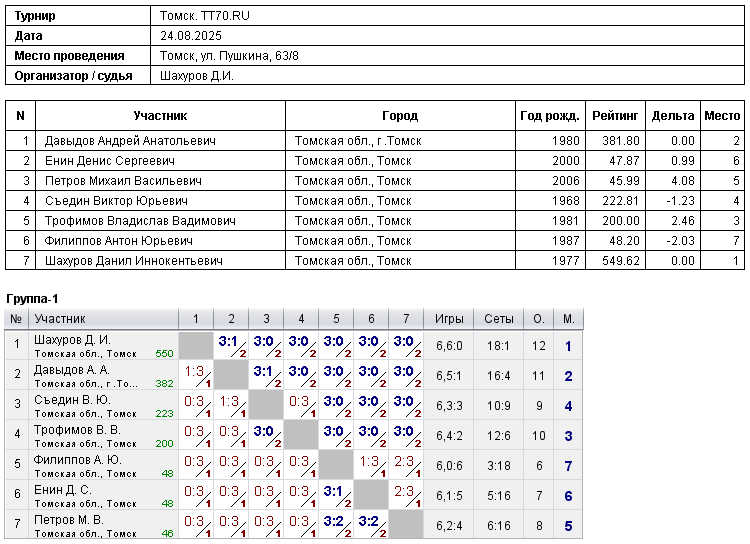Viewport: 750px width, 544px height.
Task: Click the 3:1 score in Енин's row
Action: [334, 491]
